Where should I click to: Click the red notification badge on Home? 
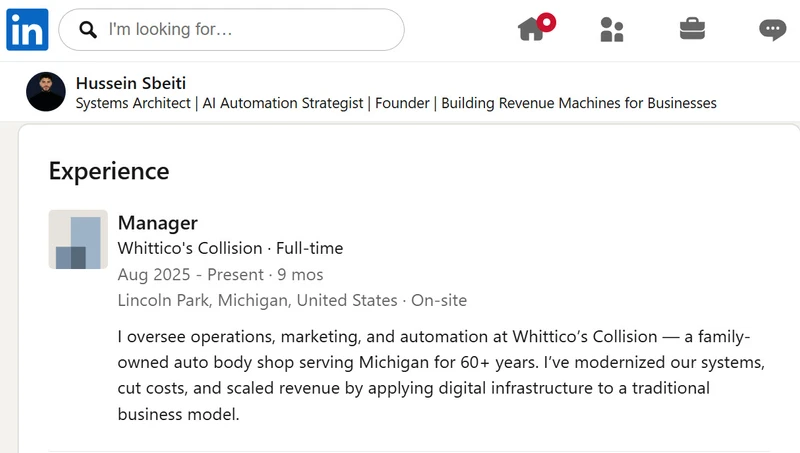[546, 22]
